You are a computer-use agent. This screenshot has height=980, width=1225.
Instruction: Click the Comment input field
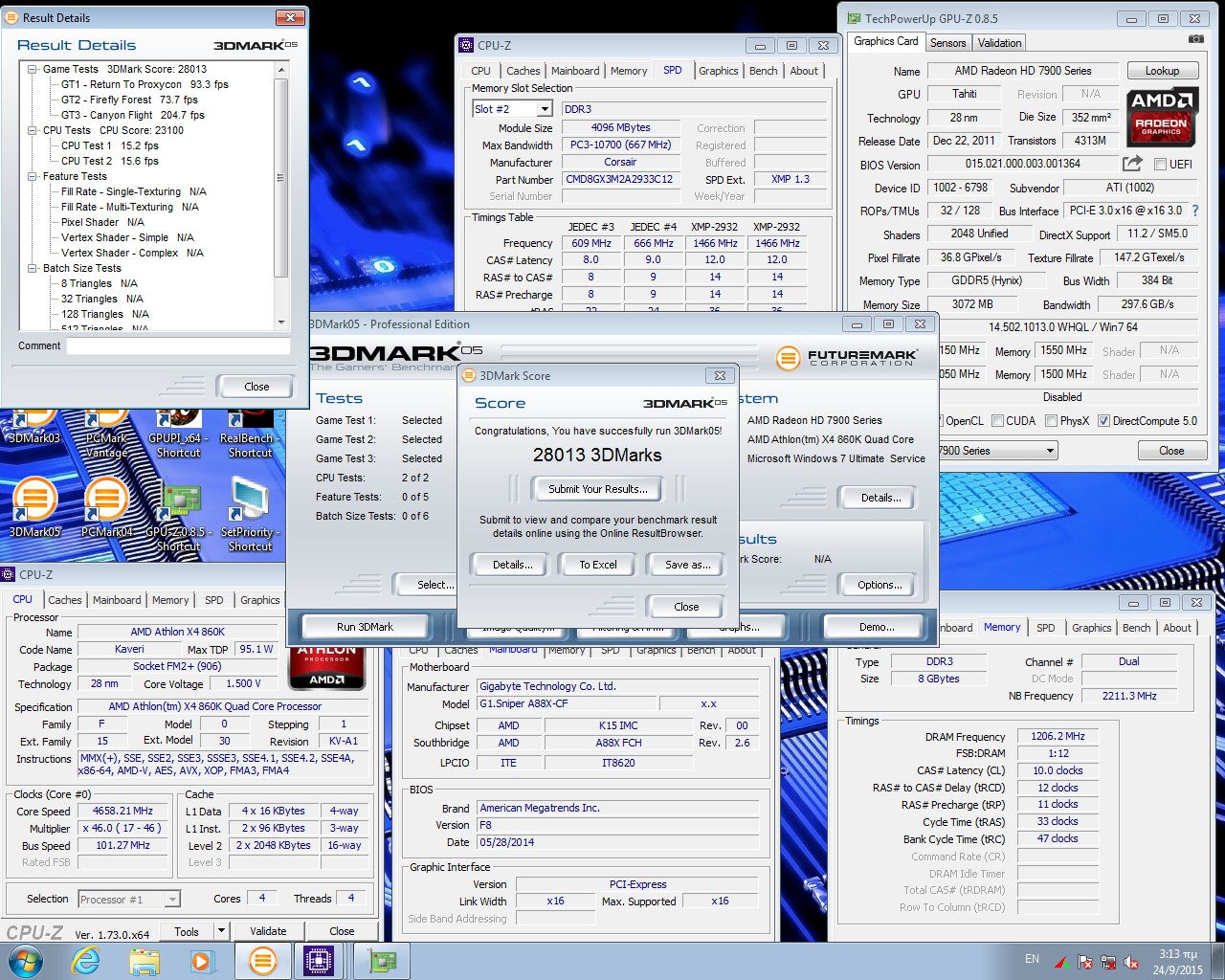pyautogui.click(x=178, y=345)
